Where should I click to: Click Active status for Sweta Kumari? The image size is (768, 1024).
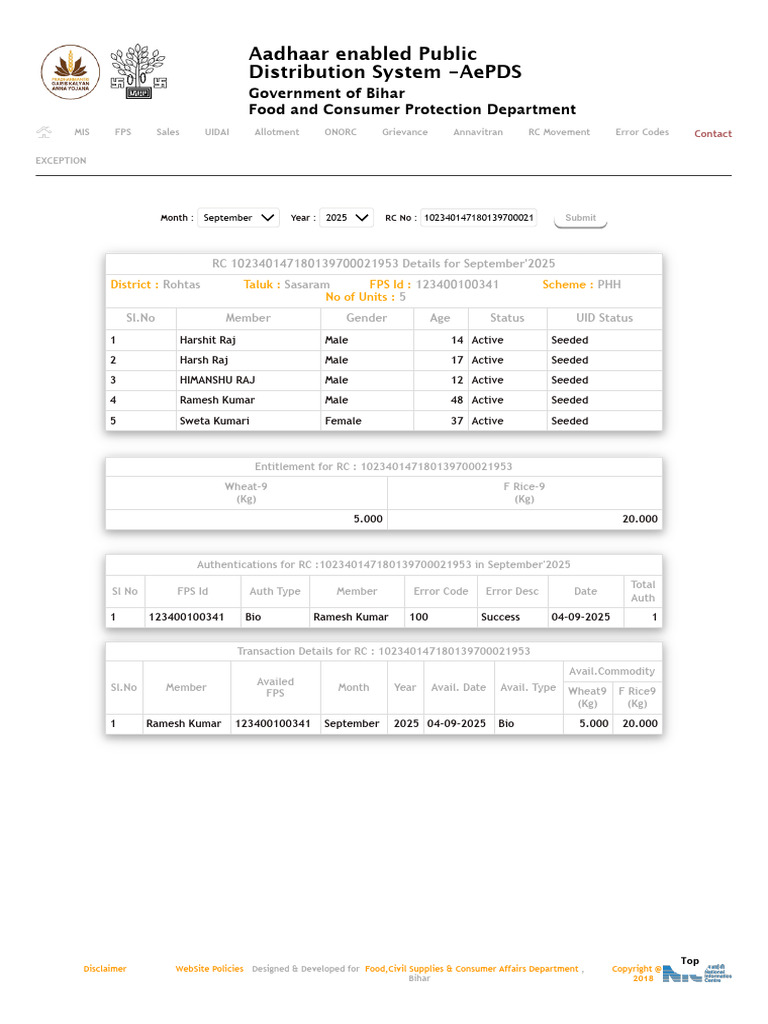[x=487, y=421]
